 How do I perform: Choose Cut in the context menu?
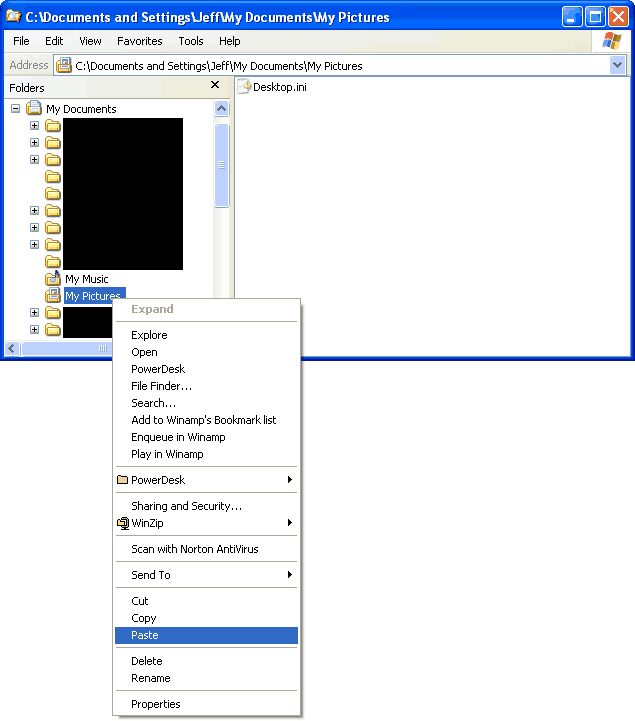point(206,601)
